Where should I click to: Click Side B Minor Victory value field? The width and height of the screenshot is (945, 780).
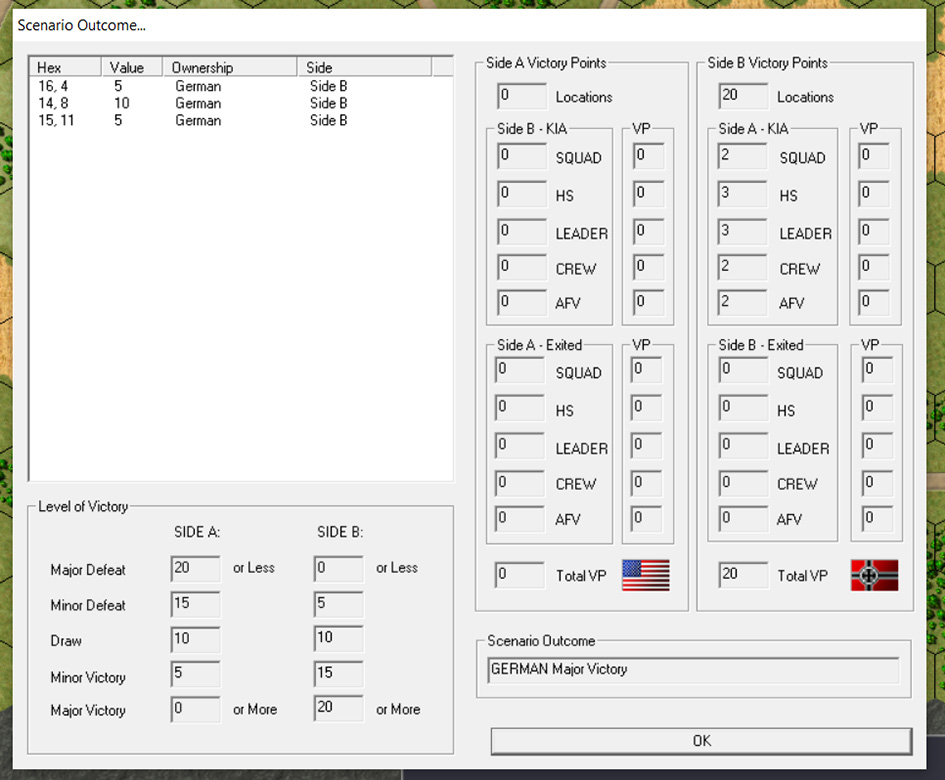339,674
